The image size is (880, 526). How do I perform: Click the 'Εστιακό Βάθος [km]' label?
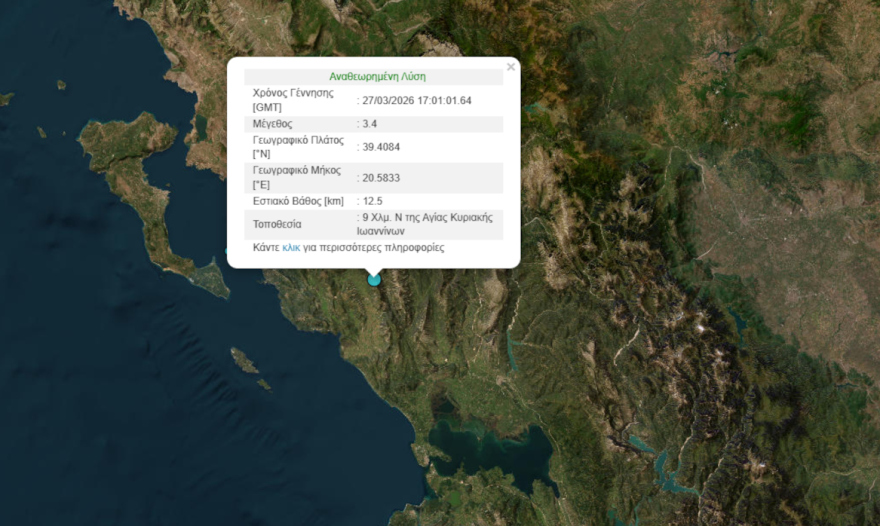[298, 201]
